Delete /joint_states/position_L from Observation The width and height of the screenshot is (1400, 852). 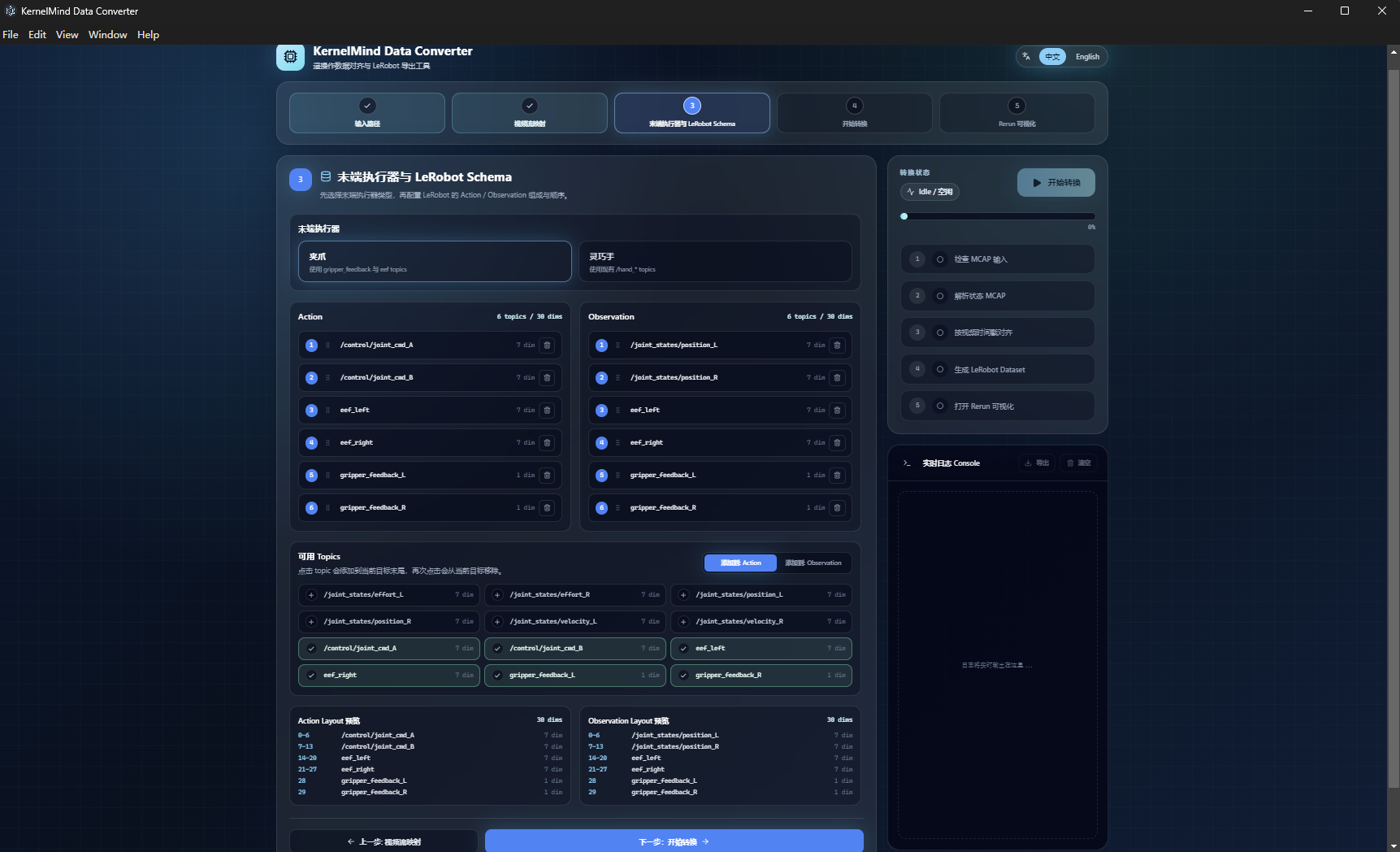(x=837, y=345)
